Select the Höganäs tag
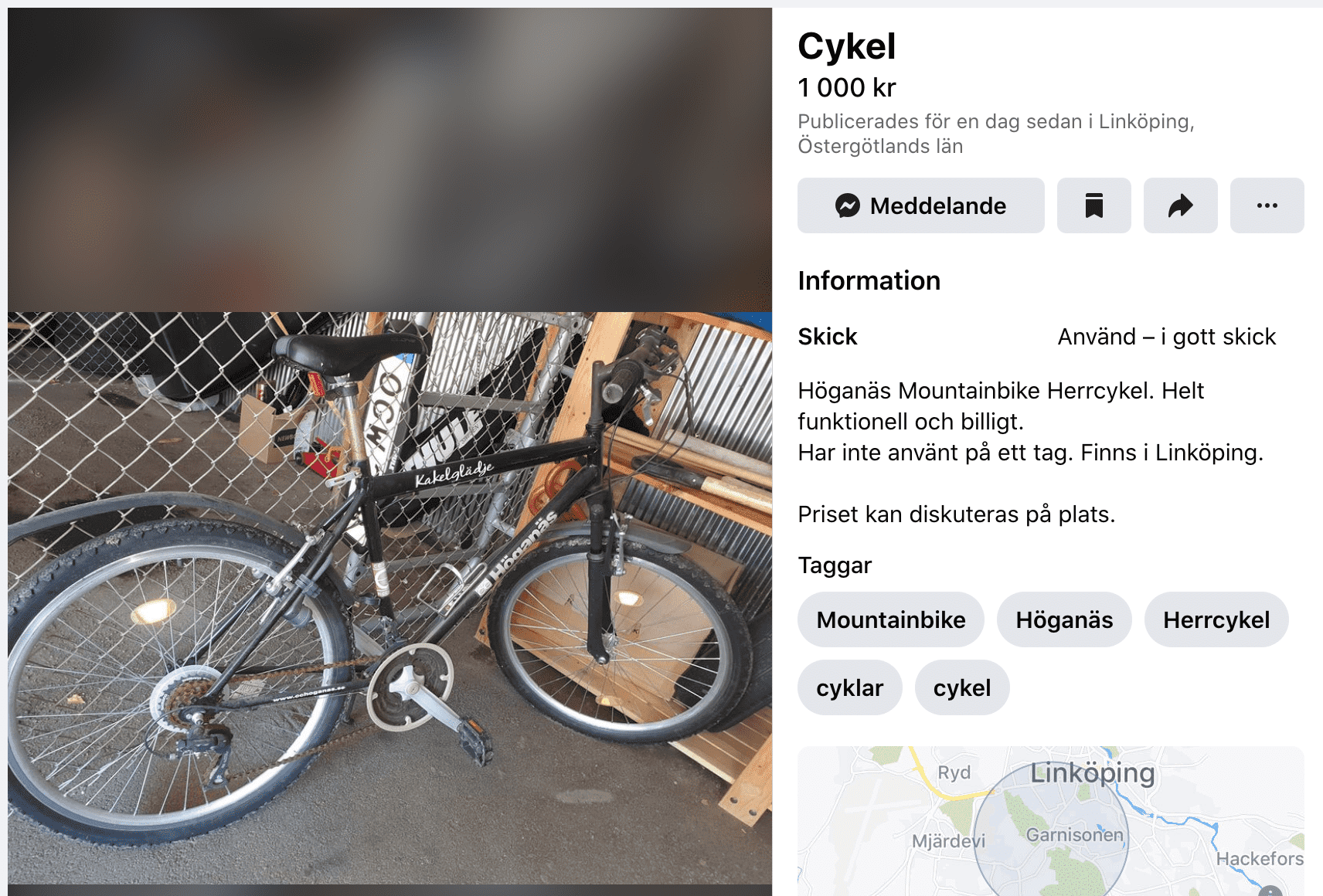This screenshot has height=896, width=1323. pyautogui.click(x=1063, y=619)
